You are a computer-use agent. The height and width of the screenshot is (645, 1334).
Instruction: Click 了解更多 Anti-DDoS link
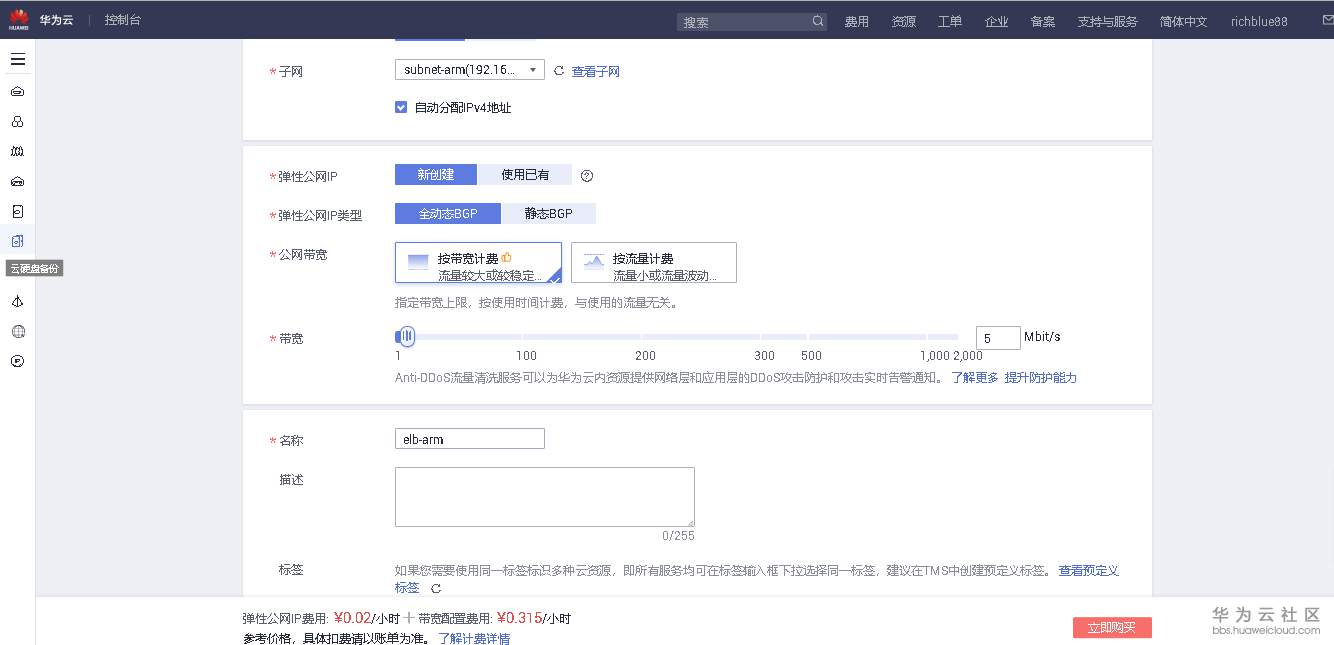pos(975,378)
